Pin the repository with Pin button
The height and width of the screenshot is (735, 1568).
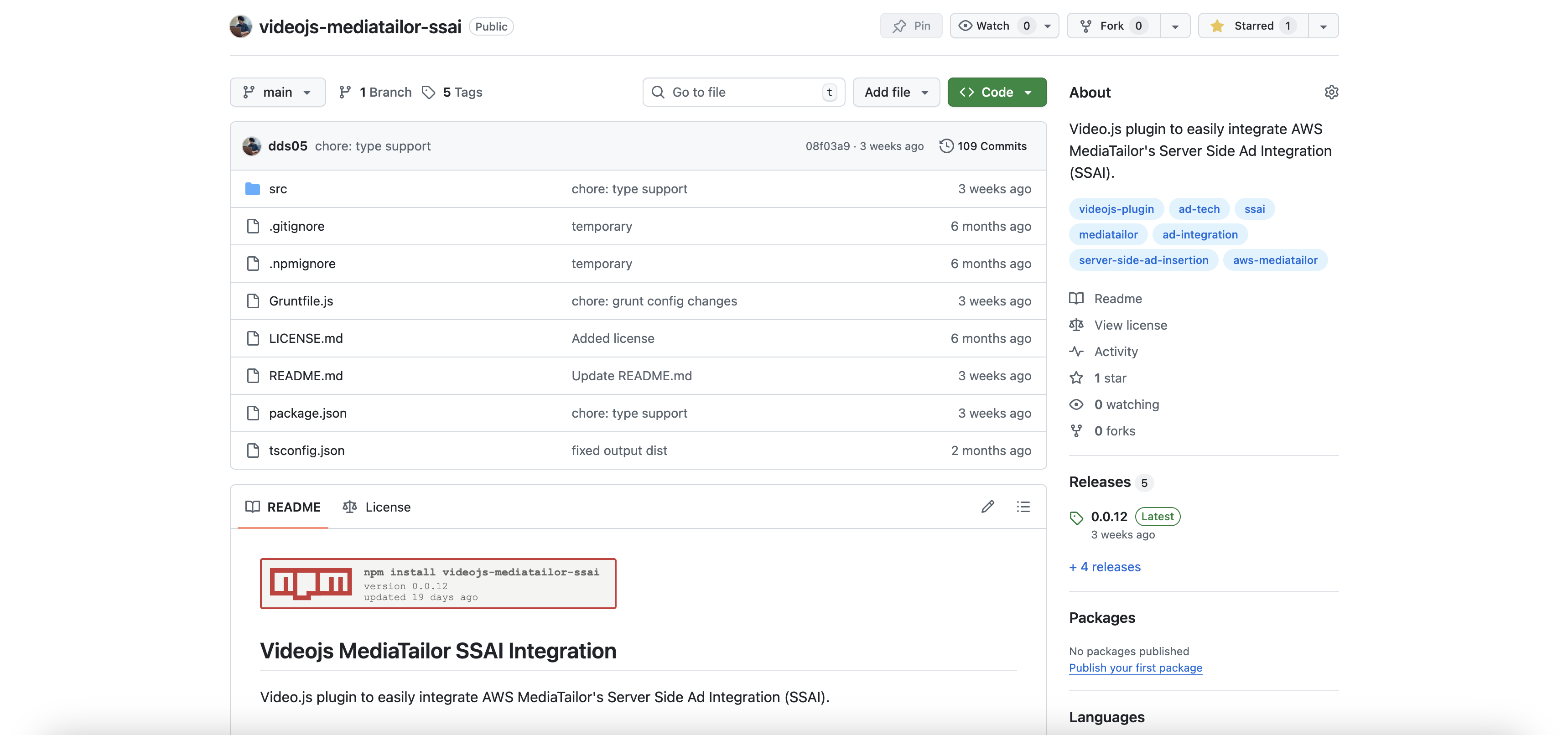pos(911,26)
